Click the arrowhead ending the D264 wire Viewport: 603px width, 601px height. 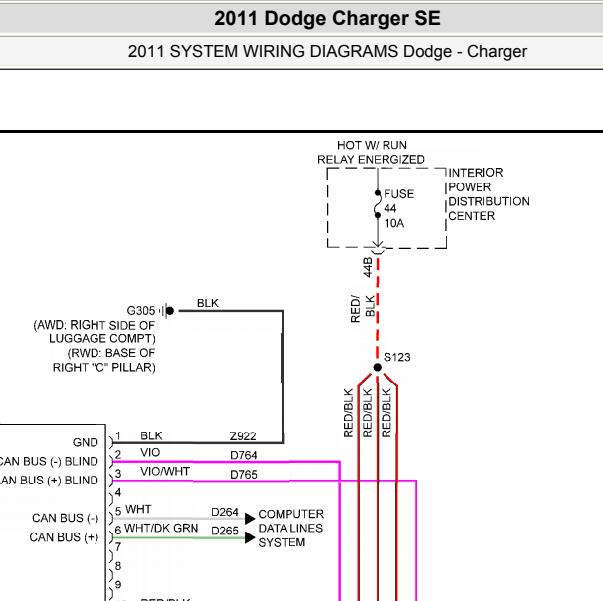click(x=250, y=518)
